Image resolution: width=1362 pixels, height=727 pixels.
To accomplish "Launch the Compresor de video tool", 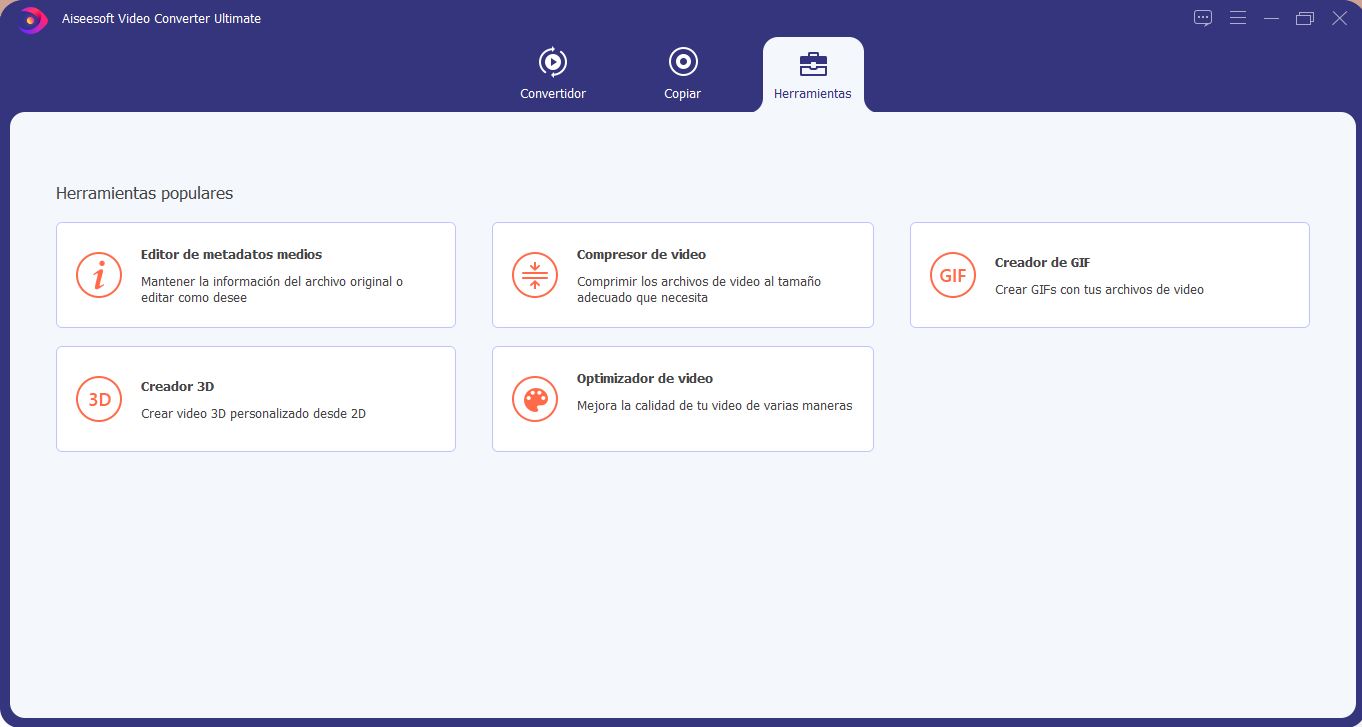I will pyautogui.click(x=641, y=255).
